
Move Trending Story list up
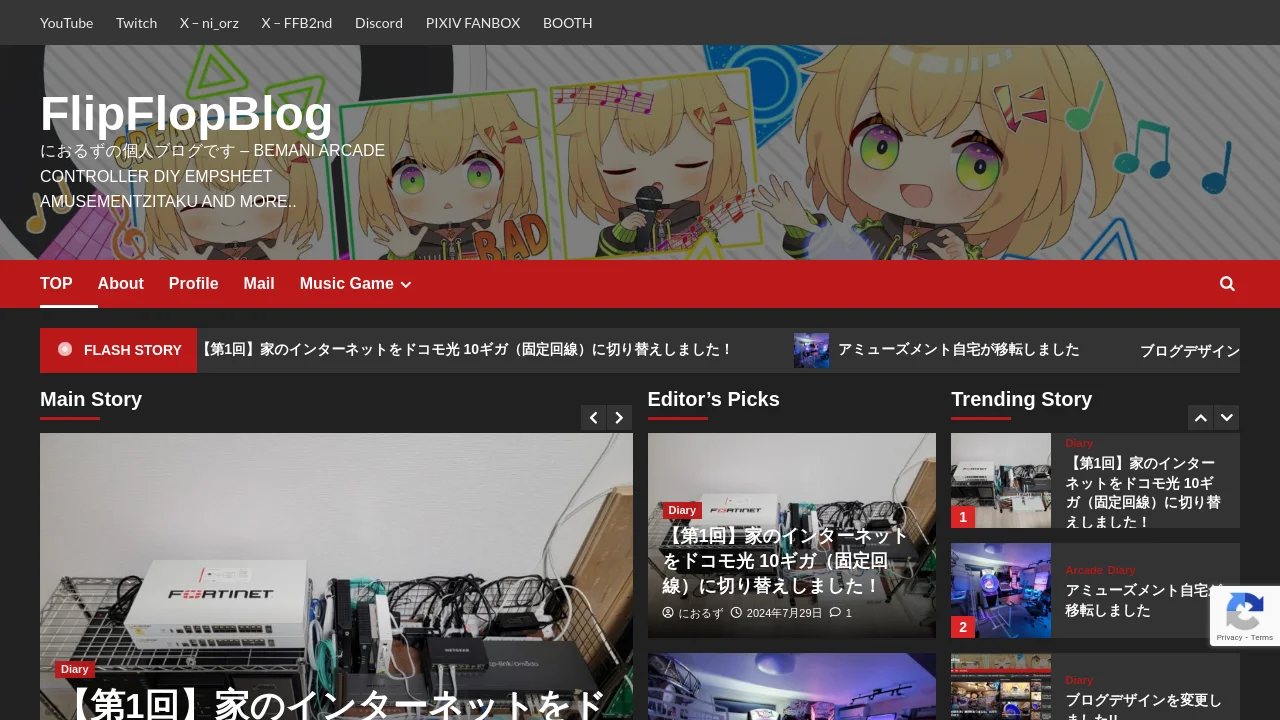(1201, 418)
